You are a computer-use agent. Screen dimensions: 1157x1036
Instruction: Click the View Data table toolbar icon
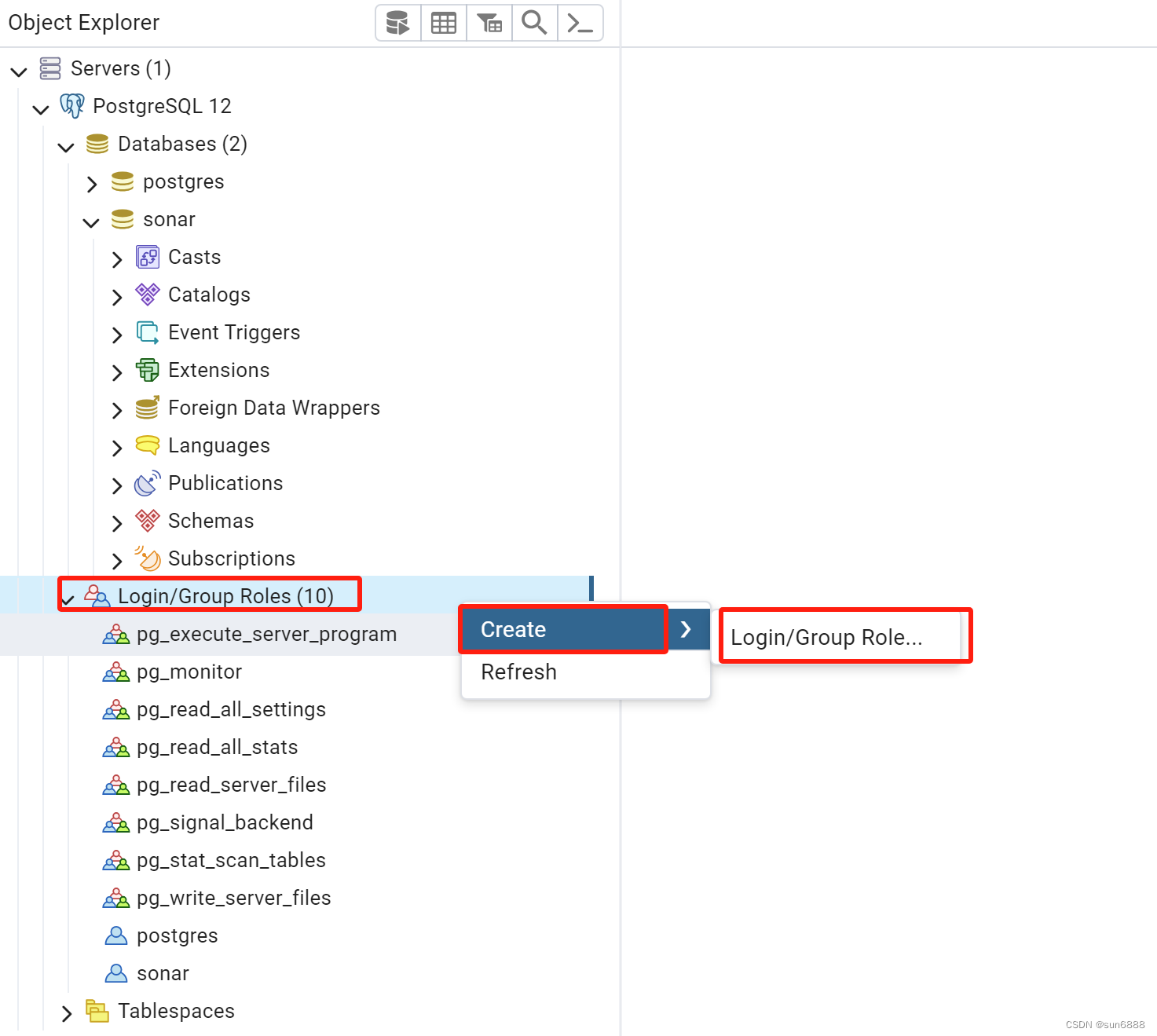click(x=444, y=23)
